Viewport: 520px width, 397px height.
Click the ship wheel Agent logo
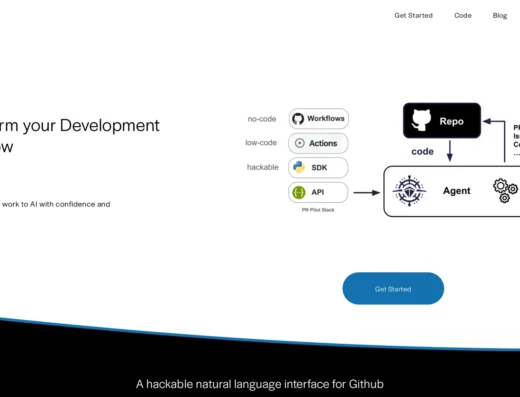click(409, 191)
